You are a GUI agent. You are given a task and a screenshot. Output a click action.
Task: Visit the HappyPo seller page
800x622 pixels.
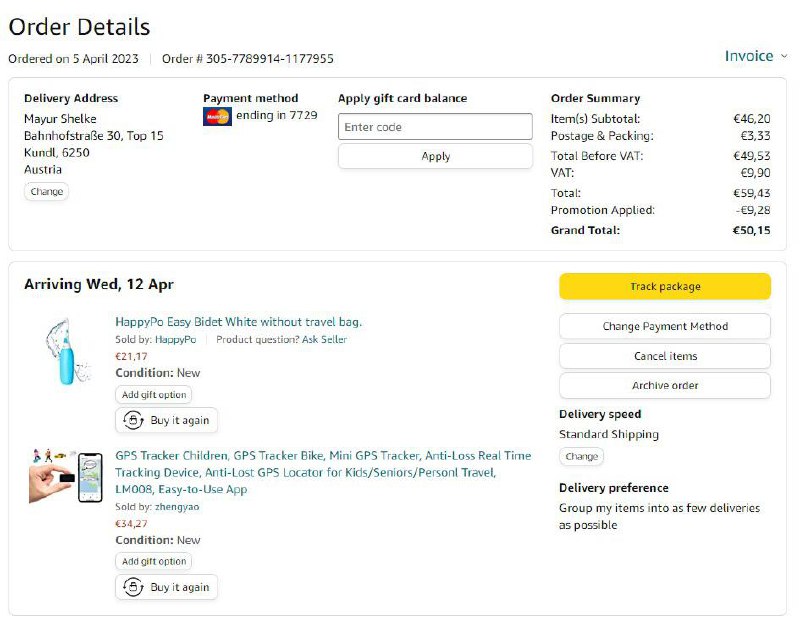(x=175, y=340)
